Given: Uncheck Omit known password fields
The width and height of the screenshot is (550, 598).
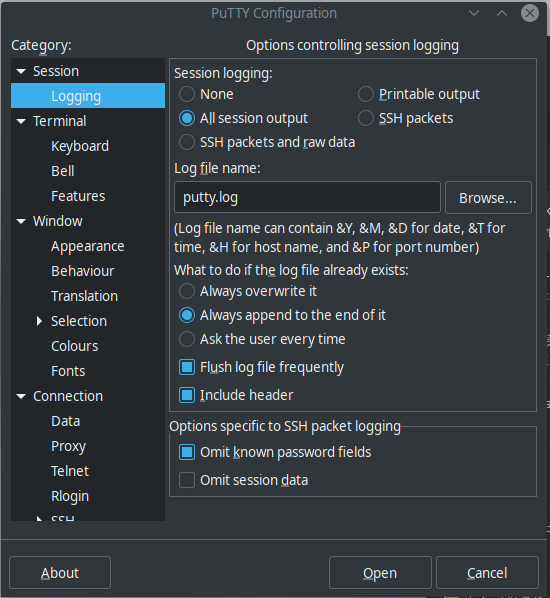Looking at the screenshot, I should tap(187, 452).
